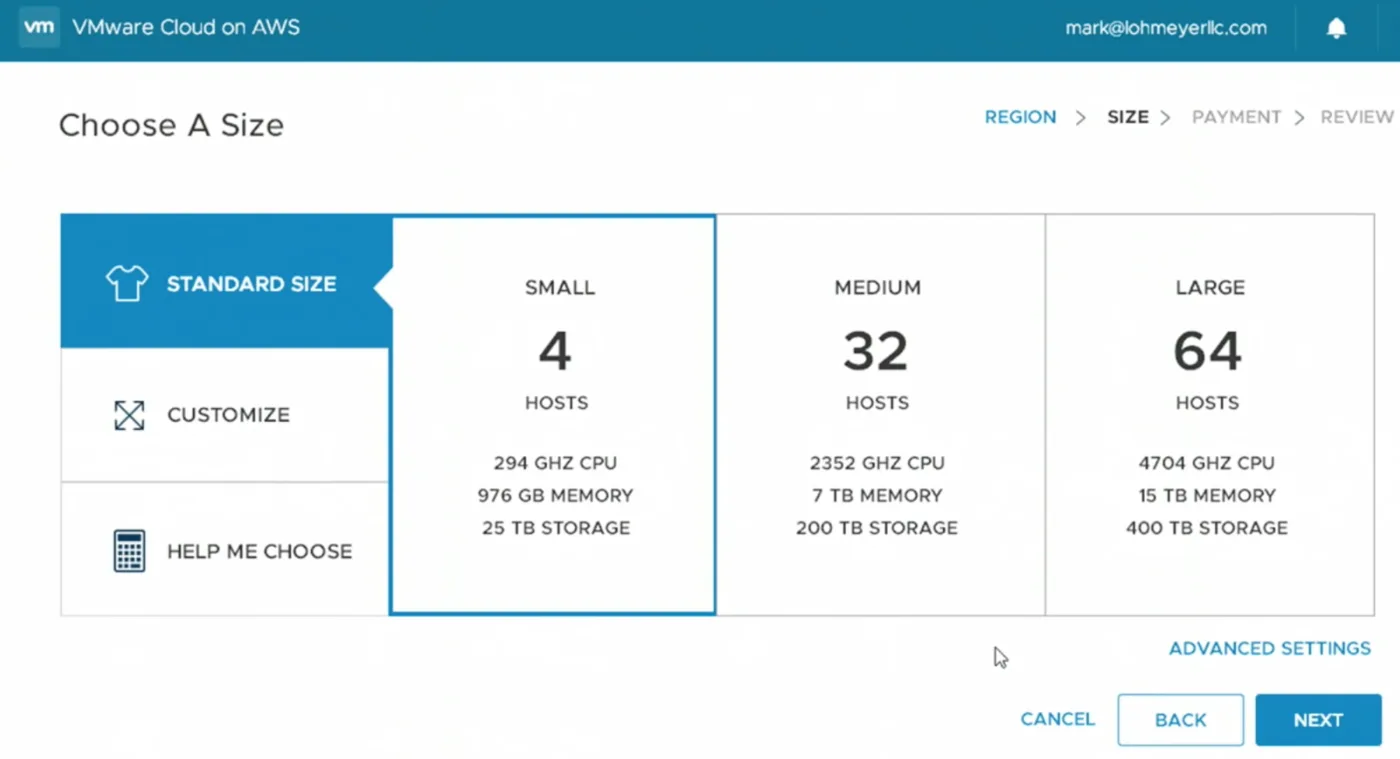Click the calculator Help Me Choose icon
Viewport: 1400px width, 759px height.
point(129,551)
